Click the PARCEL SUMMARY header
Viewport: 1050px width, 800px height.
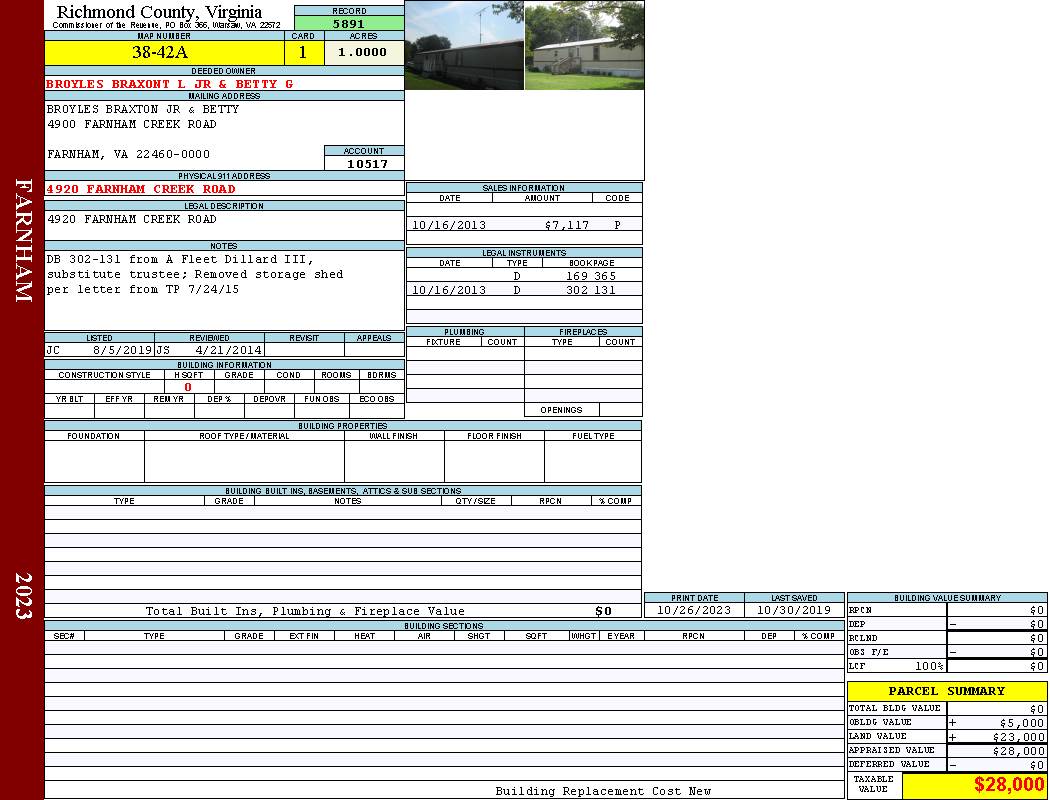[947, 691]
